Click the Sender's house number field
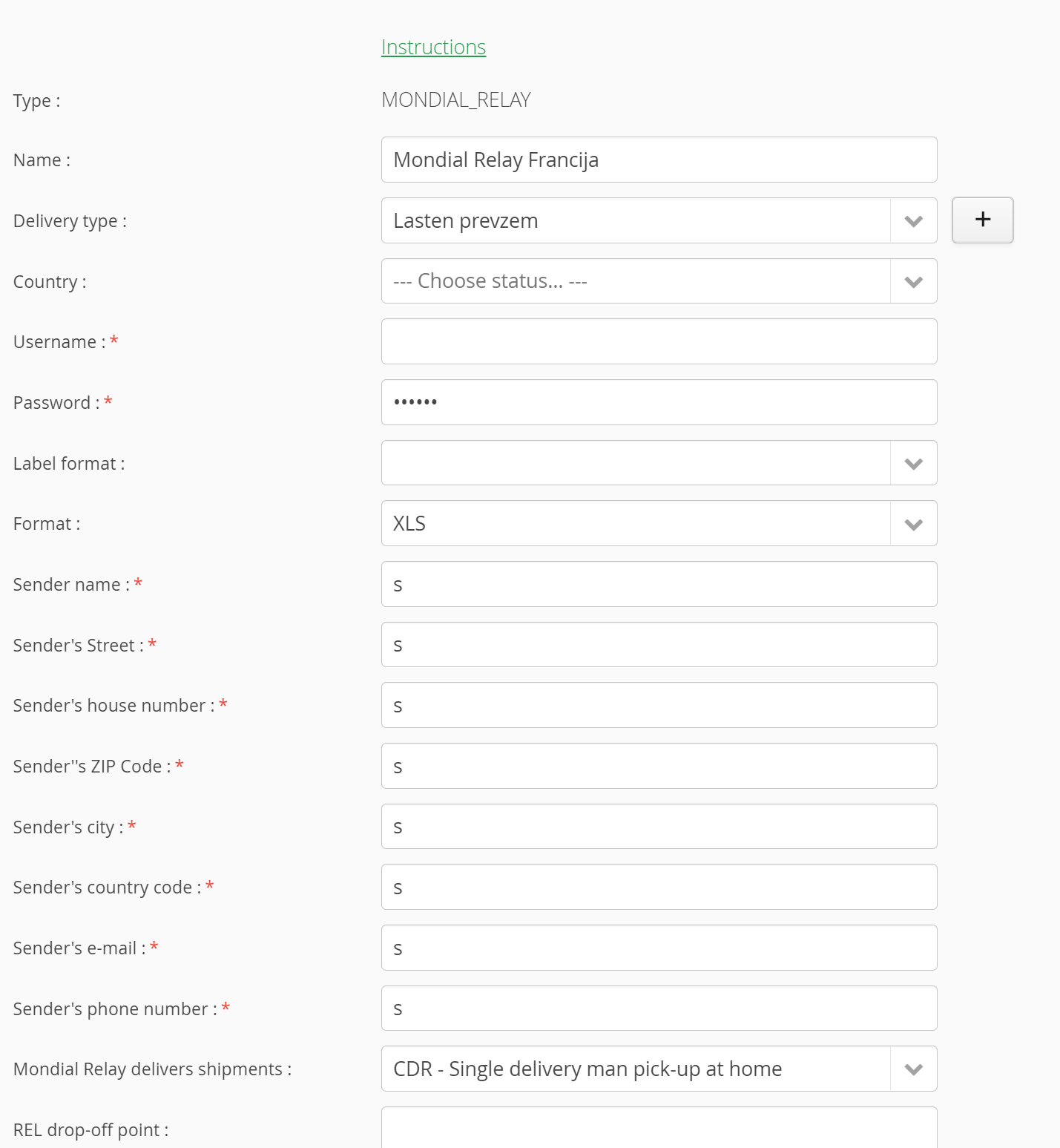 (x=659, y=705)
